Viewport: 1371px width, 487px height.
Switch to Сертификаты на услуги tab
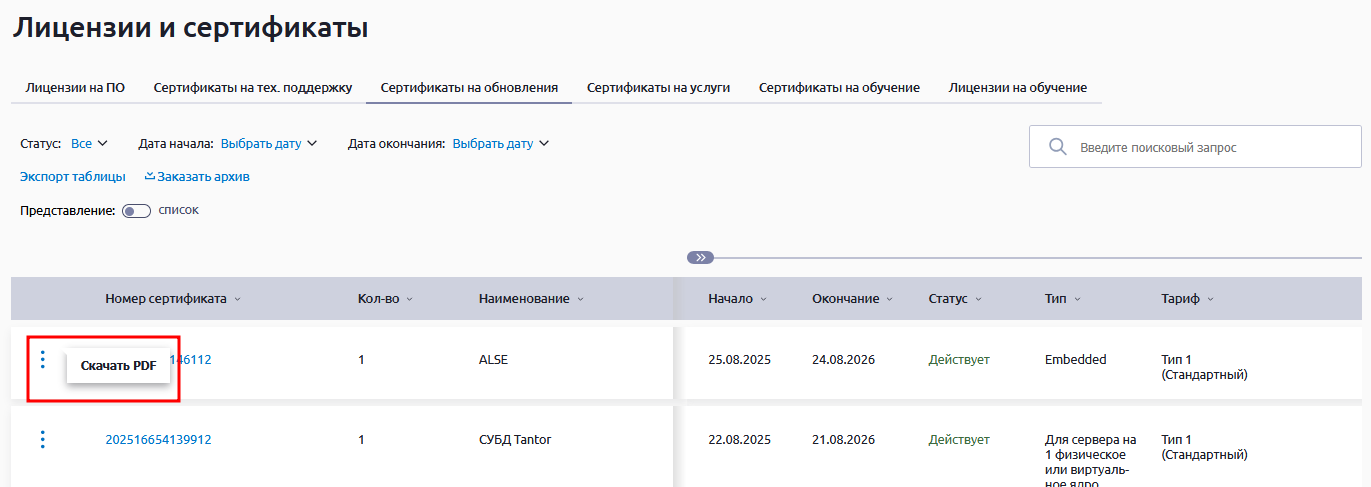pyautogui.click(x=658, y=88)
